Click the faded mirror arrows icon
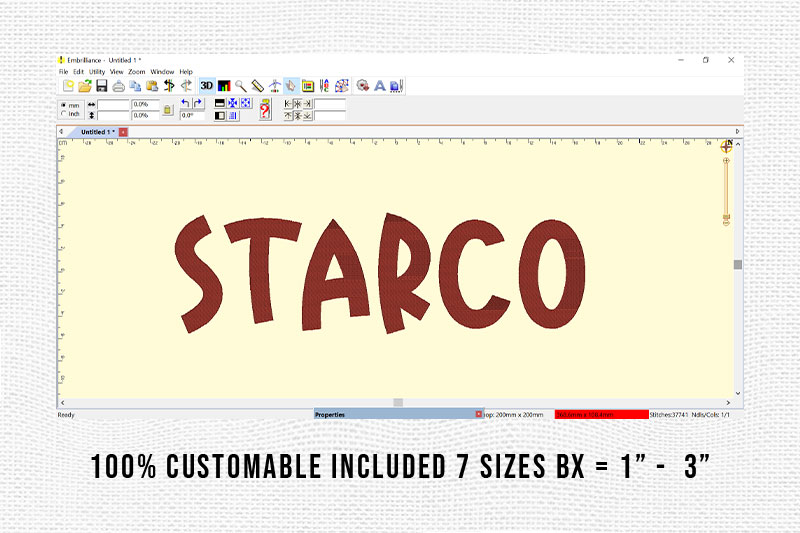The width and height of the screenshot is (800, 533). [186, 86]
